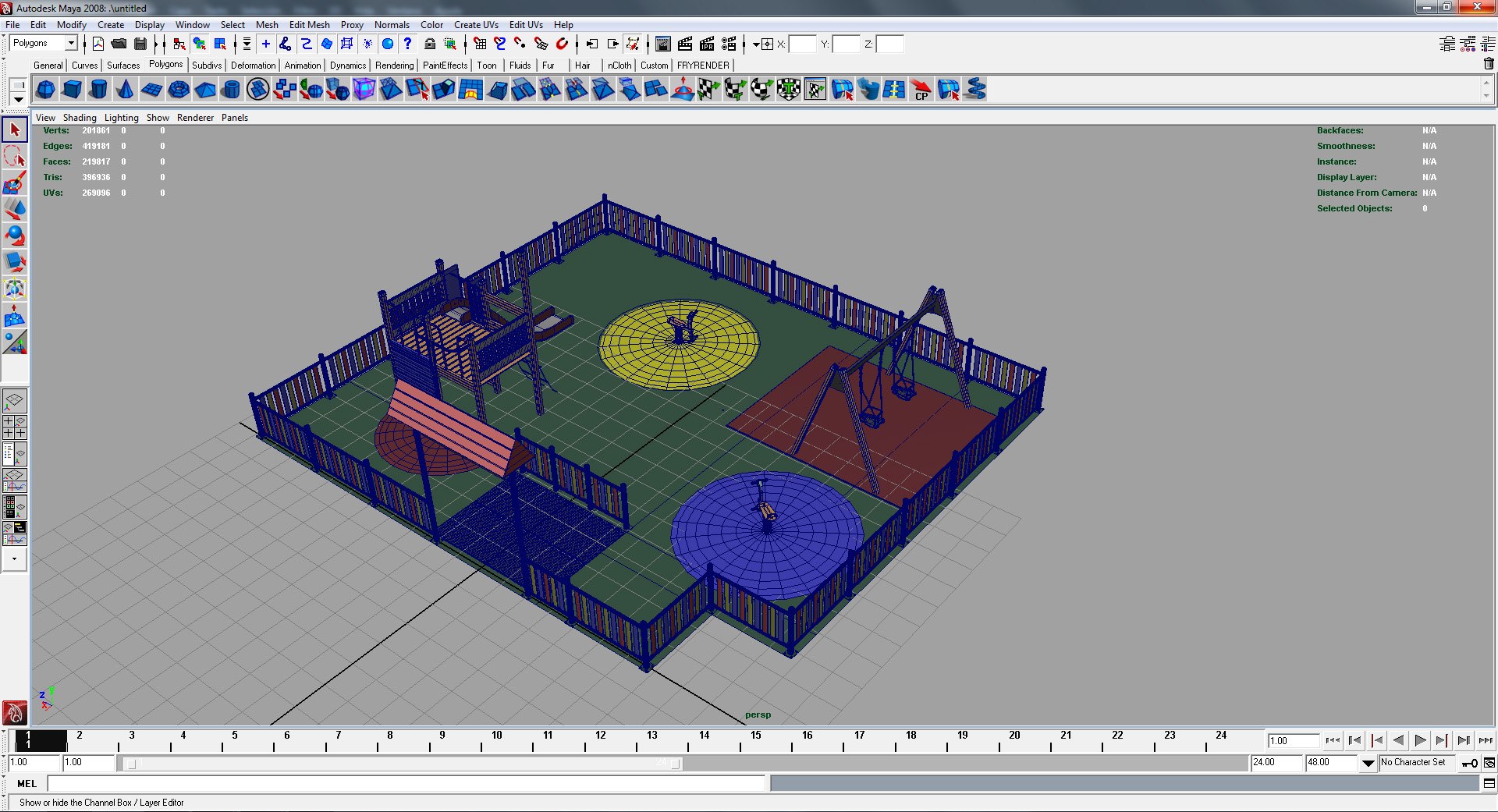Create a polygon pipe from shelf
This screenshot has height=812, width=1498.
click(232, 90)
